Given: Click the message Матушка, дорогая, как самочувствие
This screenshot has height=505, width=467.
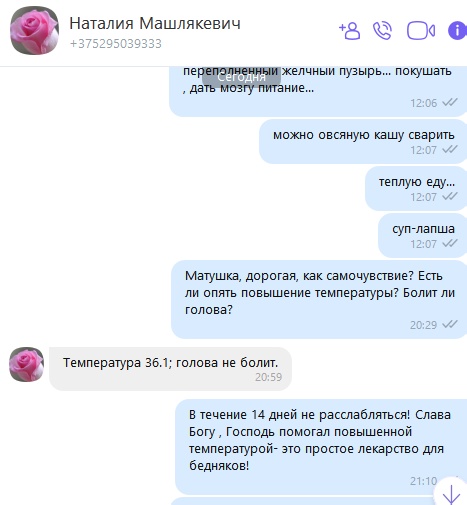Looking at the screenshot, I should [x=319, y=299].
